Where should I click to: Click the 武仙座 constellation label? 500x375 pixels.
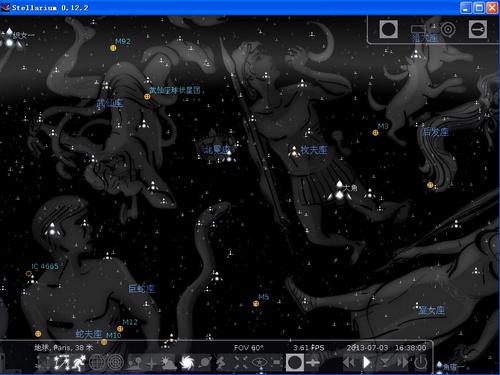[110, 104]
